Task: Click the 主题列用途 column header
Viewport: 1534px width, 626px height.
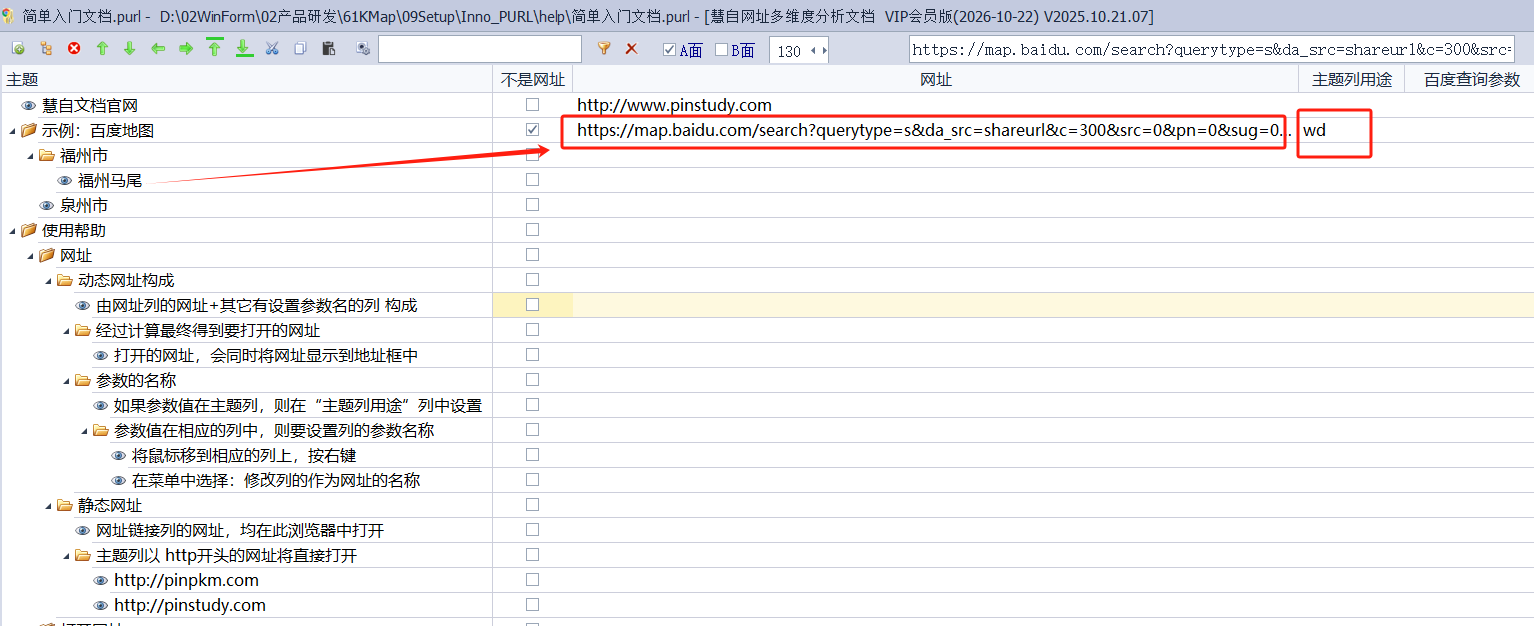Action: point(1351,80)
